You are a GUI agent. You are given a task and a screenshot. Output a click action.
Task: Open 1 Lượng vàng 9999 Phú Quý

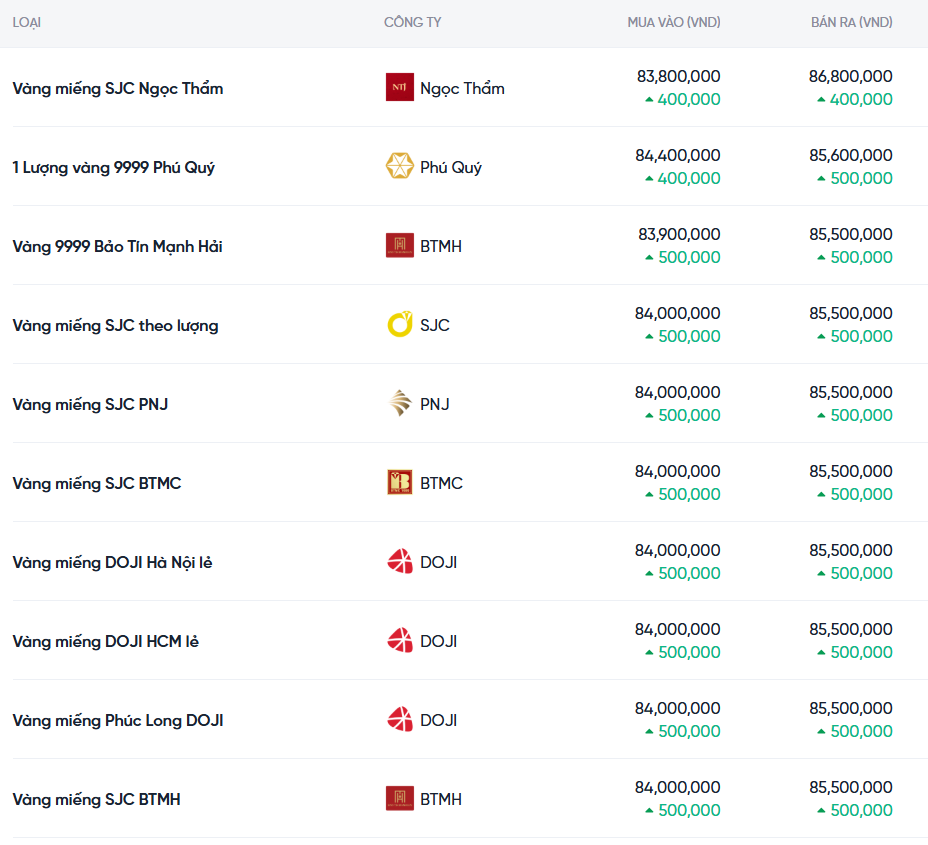pos(113,167)
